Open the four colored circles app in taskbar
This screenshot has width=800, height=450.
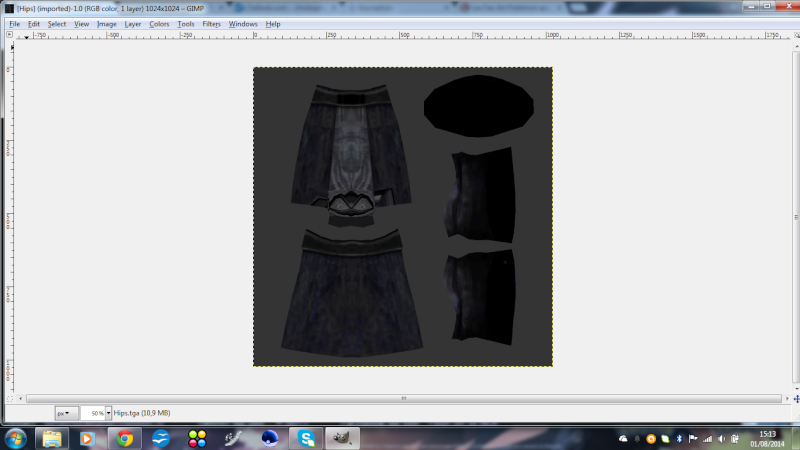click(197, 439)
